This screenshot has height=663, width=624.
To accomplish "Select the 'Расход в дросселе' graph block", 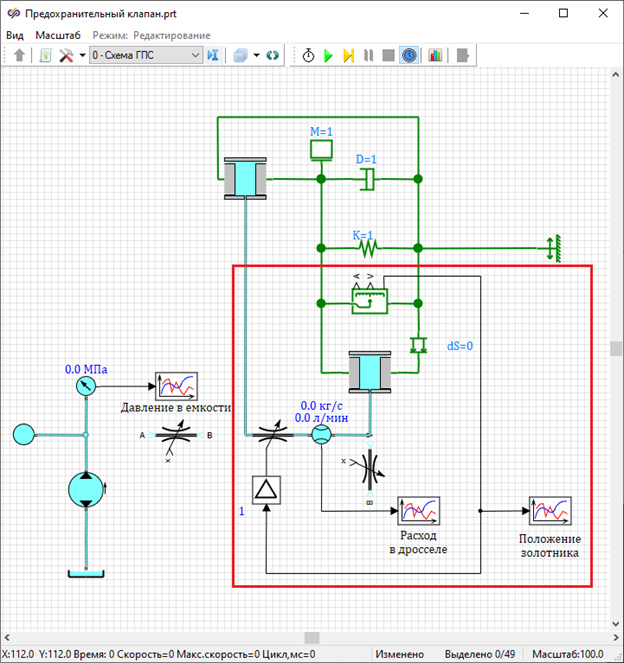I will (418, 510).
